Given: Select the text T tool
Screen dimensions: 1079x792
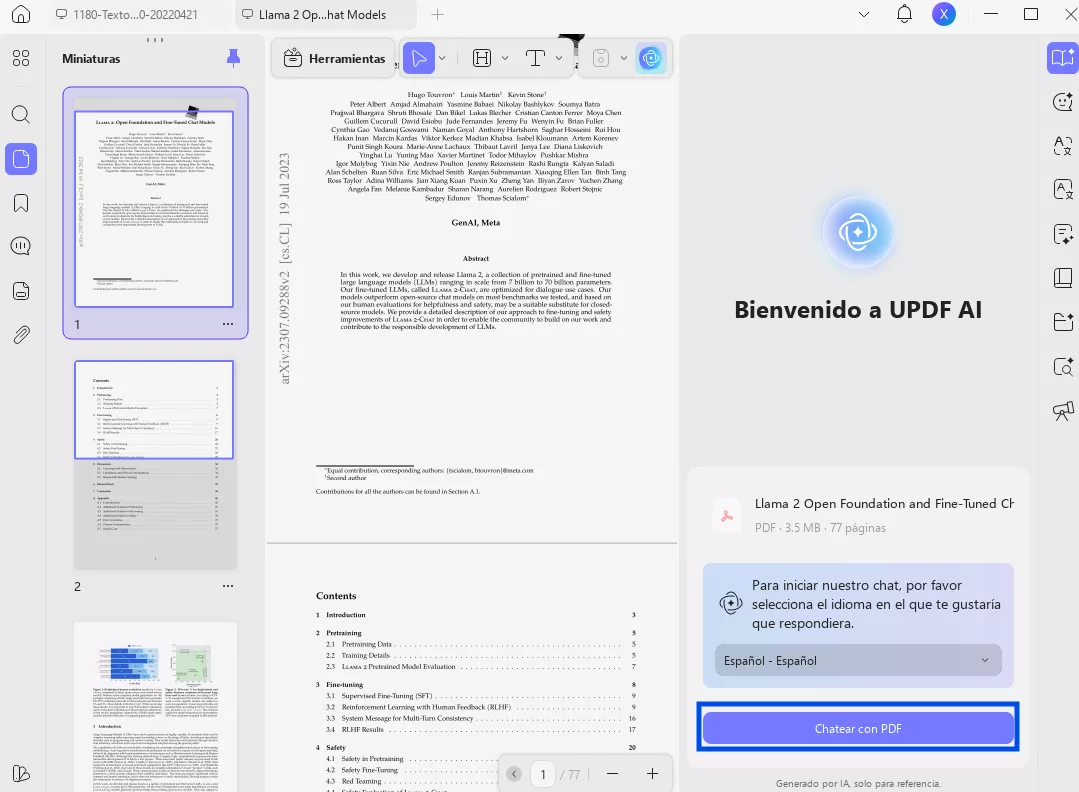Looking at the screenshot, I should pos(535,58).
